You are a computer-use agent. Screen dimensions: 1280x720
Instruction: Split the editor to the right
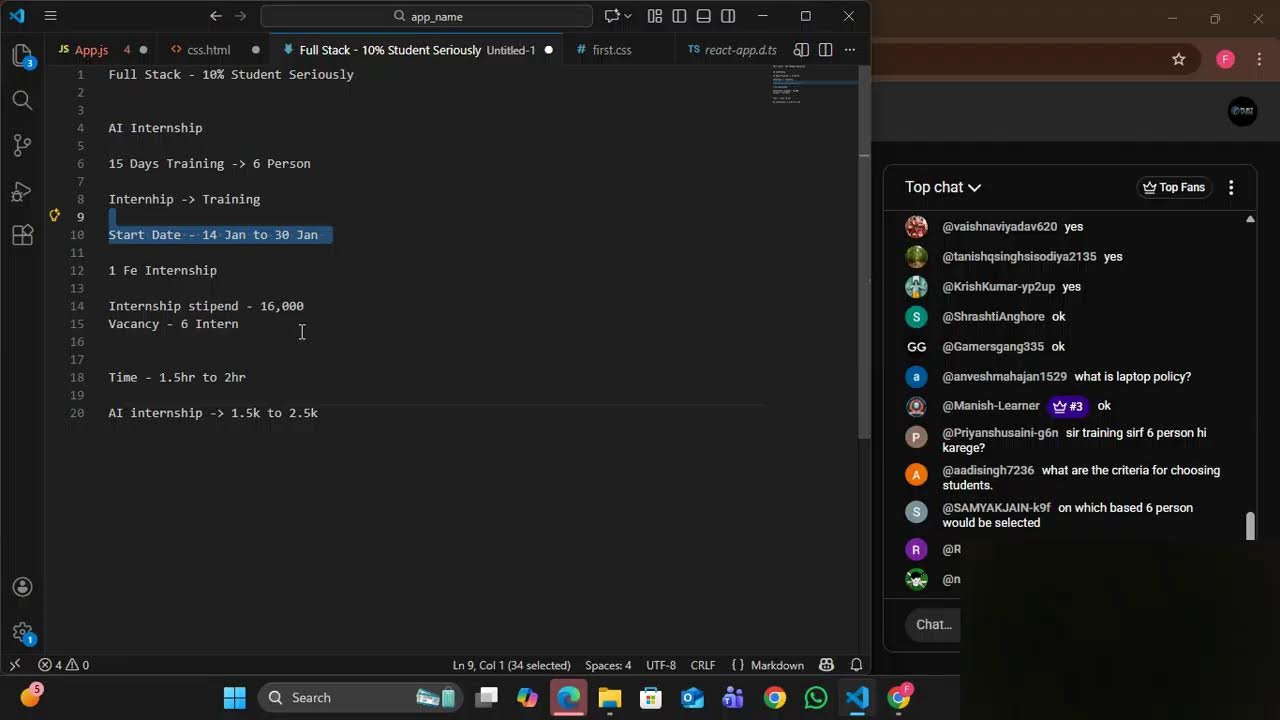[x=825, y=50]
